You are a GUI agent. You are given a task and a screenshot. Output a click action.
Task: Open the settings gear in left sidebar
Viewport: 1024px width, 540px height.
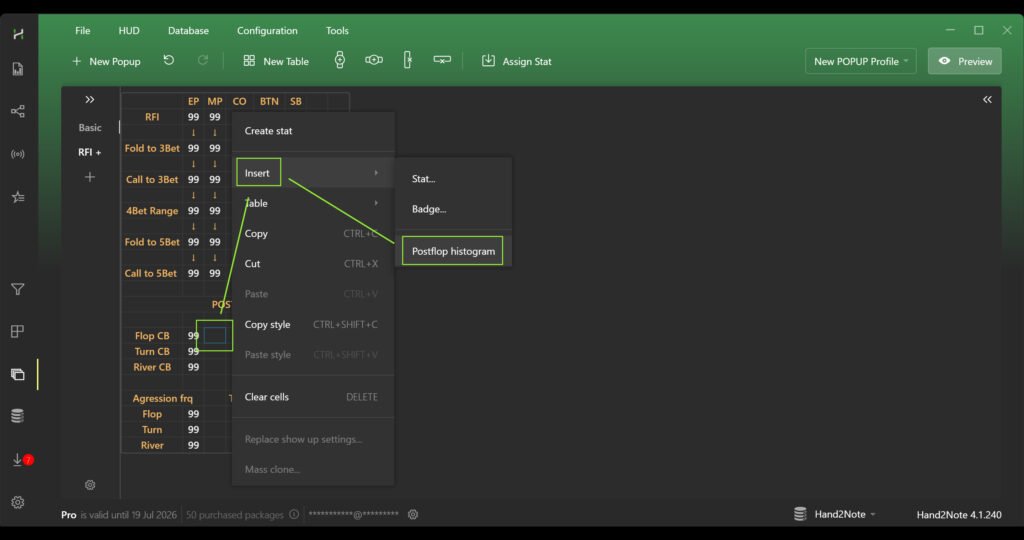click(17, 502)
